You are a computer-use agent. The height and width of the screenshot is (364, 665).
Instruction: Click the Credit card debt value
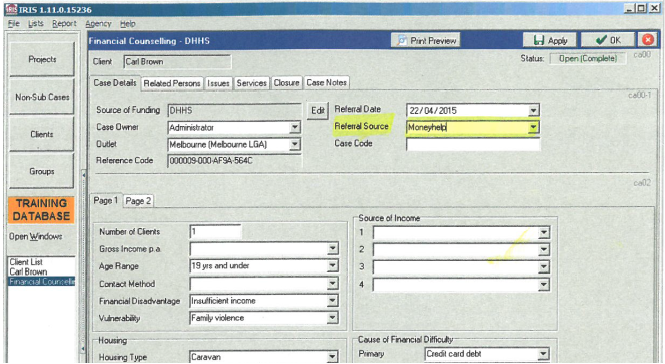[454, 354]
